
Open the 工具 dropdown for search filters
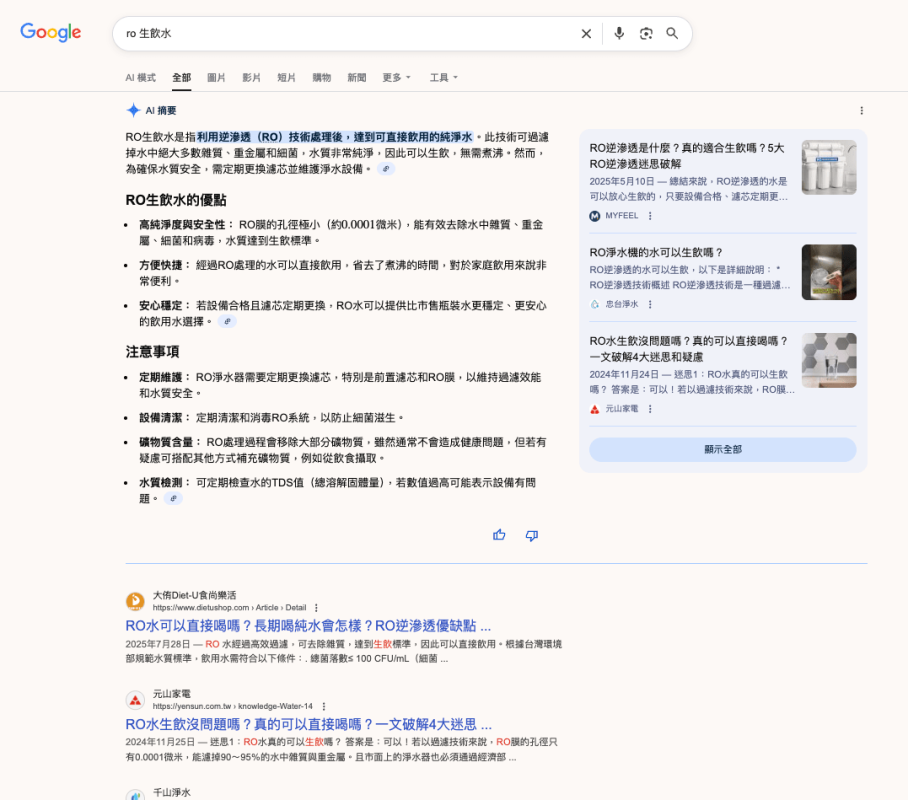pos(441,77)
